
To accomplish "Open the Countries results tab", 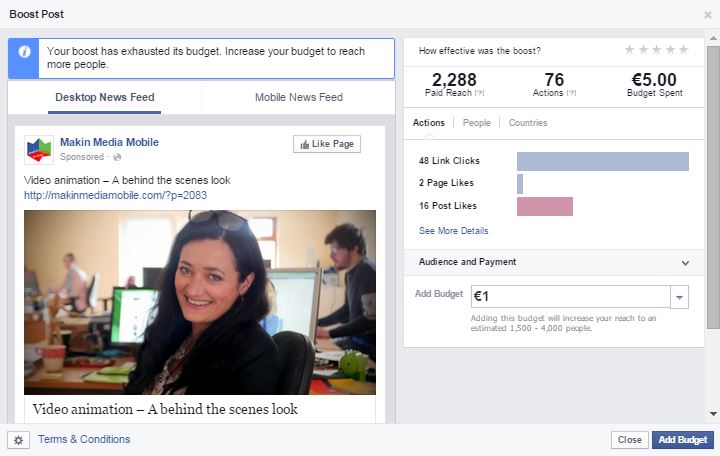I will coord(528,123).
